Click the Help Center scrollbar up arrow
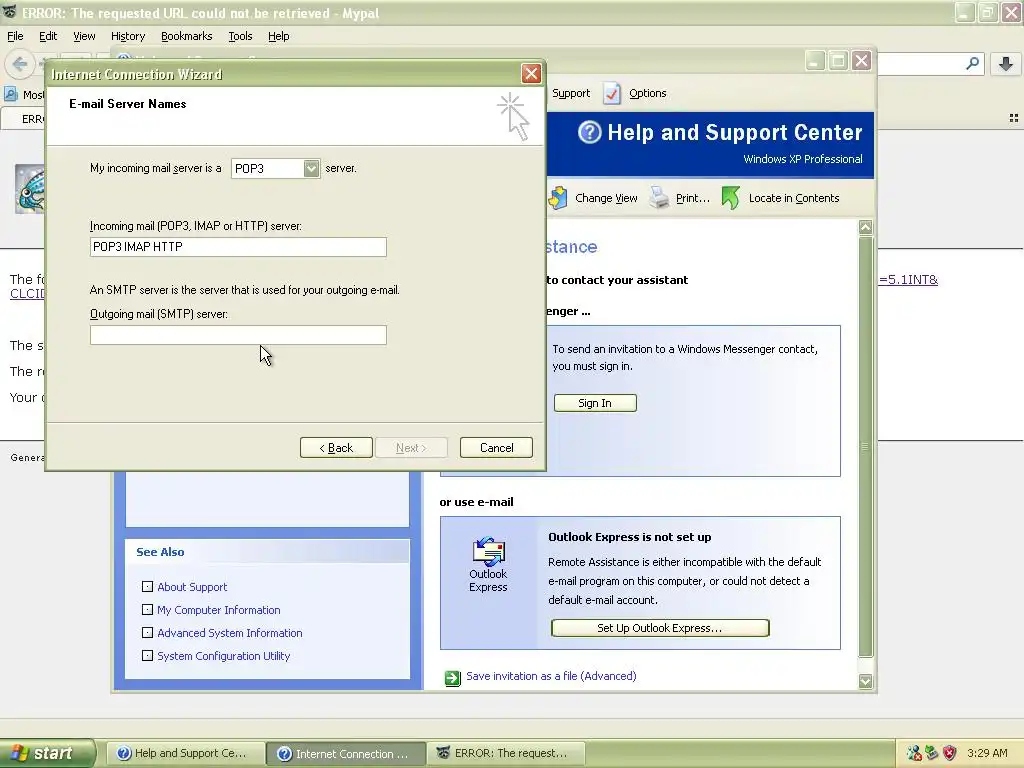Image resolution: width=1024 pixels, height=768 pixels. pos(865,227)
